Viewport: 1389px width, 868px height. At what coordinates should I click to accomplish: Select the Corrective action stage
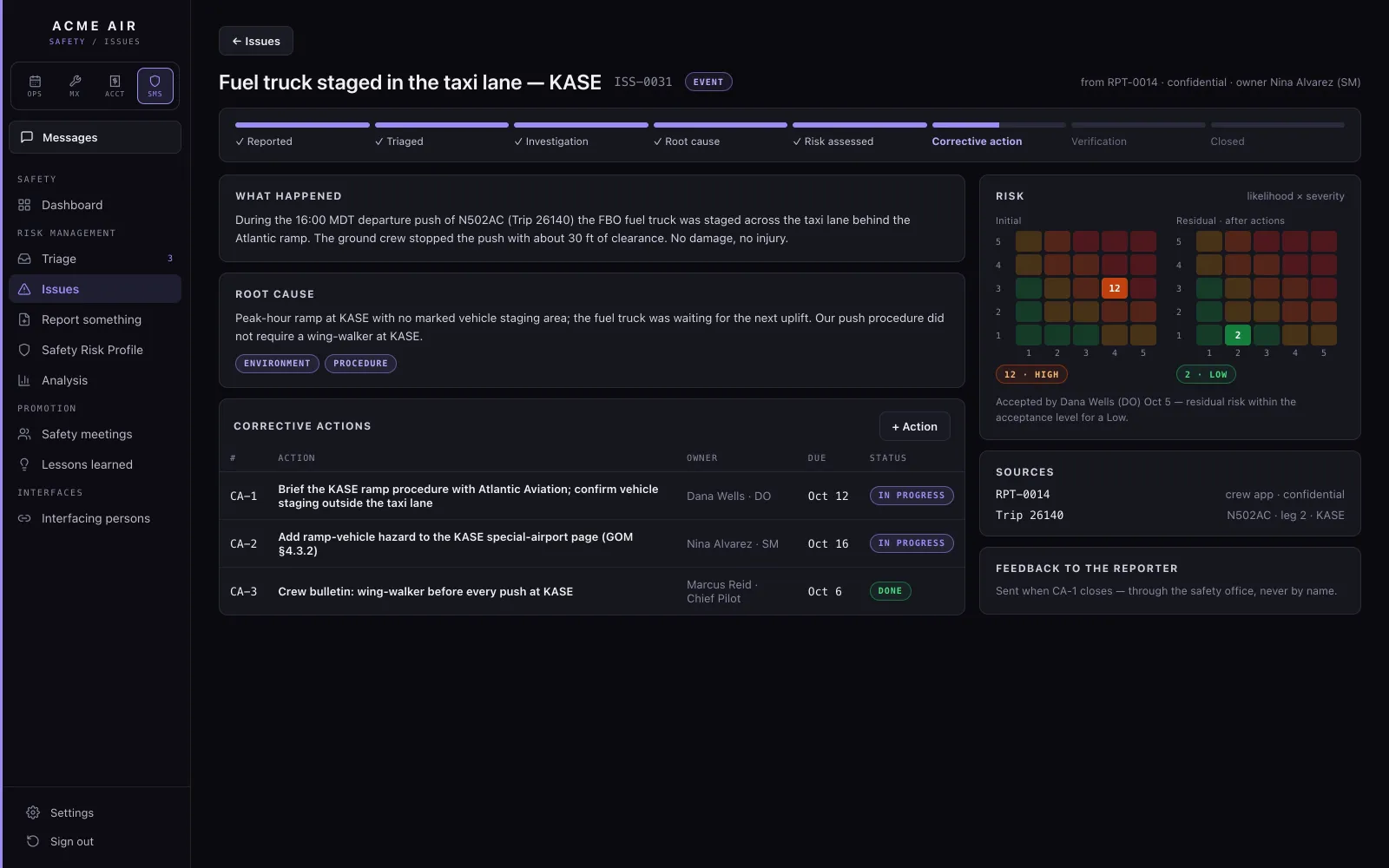coord(998,135)
